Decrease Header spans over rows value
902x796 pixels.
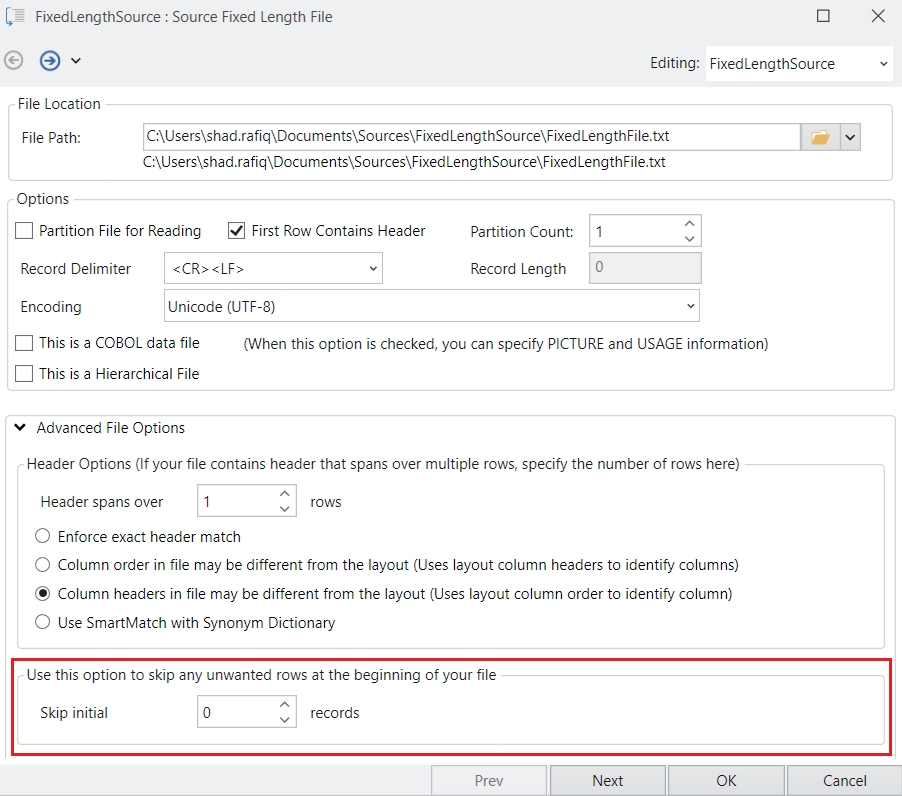pos(285,508)
